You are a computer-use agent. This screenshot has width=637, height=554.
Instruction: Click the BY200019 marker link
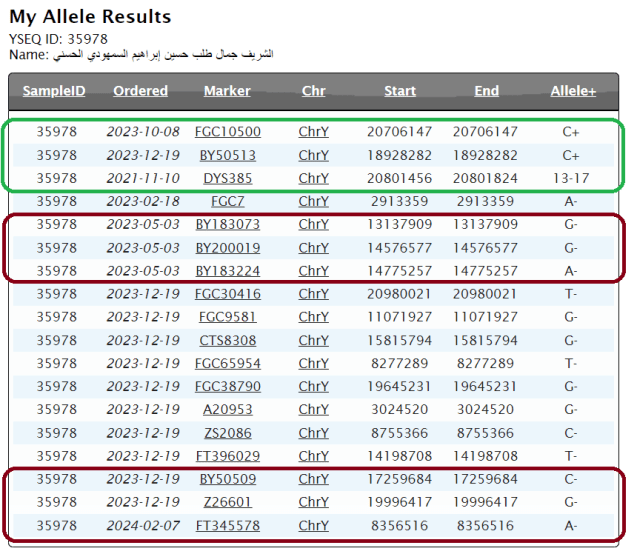coord(227,248)
